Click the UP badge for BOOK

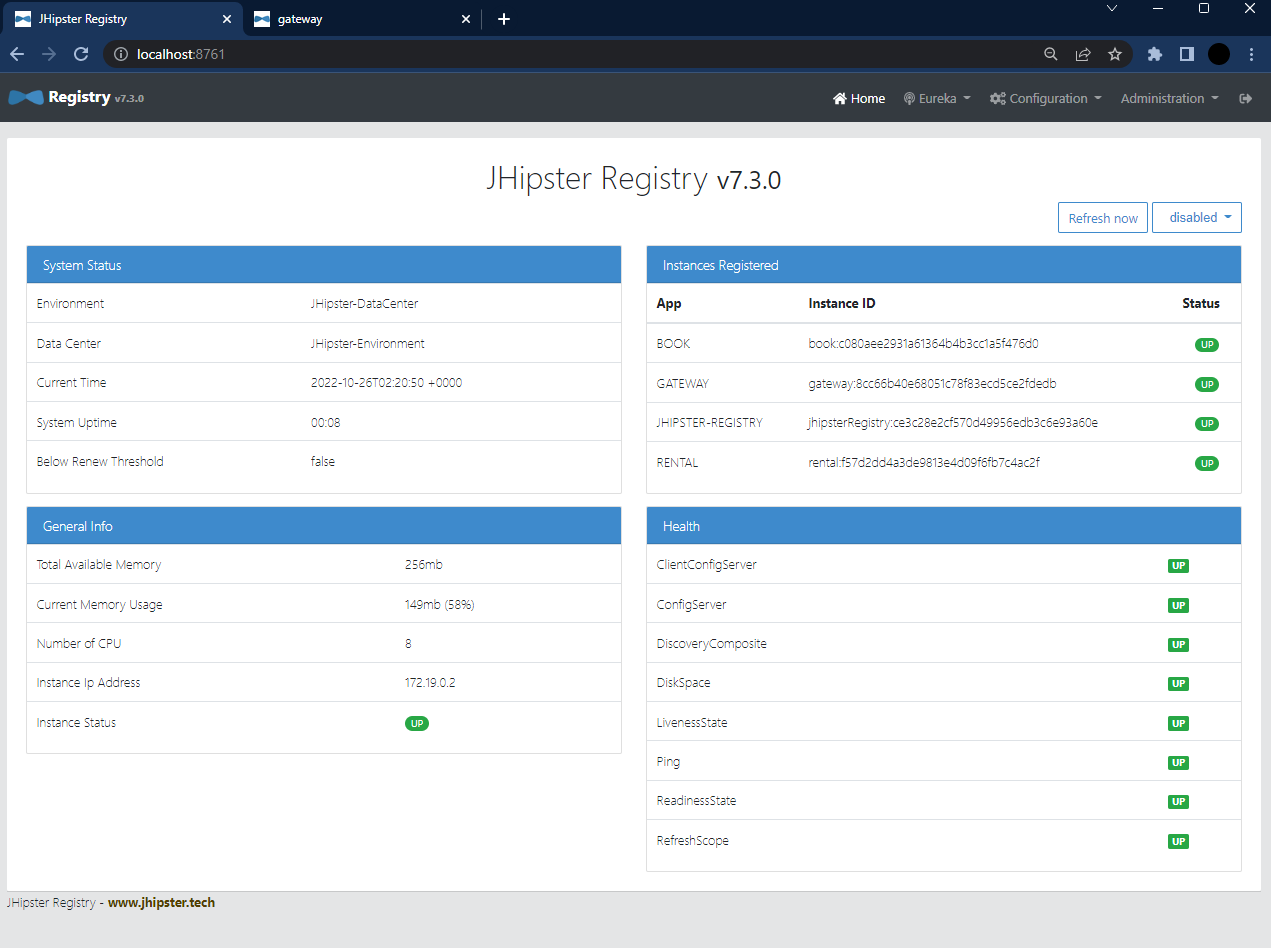coord(1207,345)
